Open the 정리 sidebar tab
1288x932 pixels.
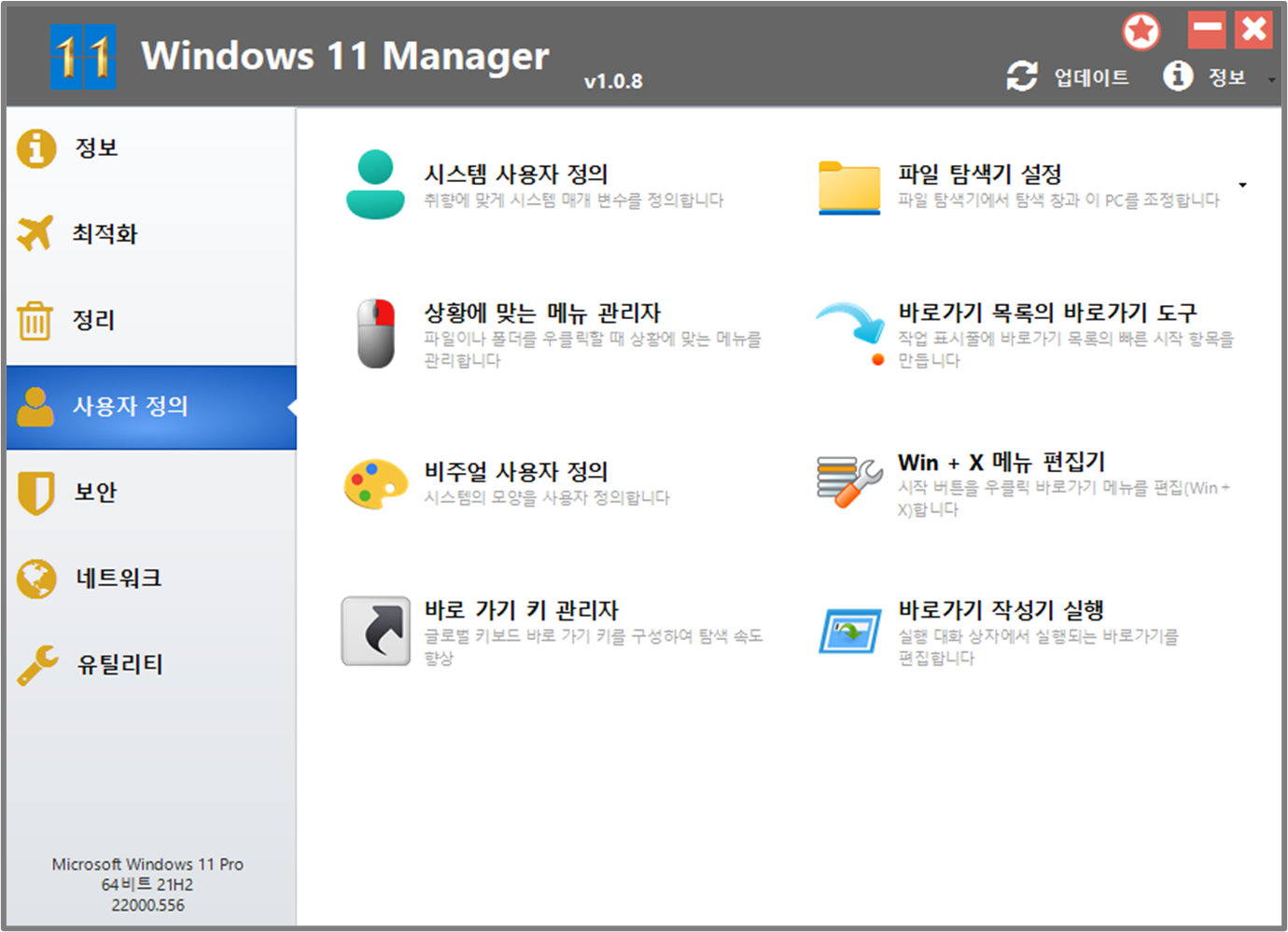pyautogui.click(x=151, y=320)
